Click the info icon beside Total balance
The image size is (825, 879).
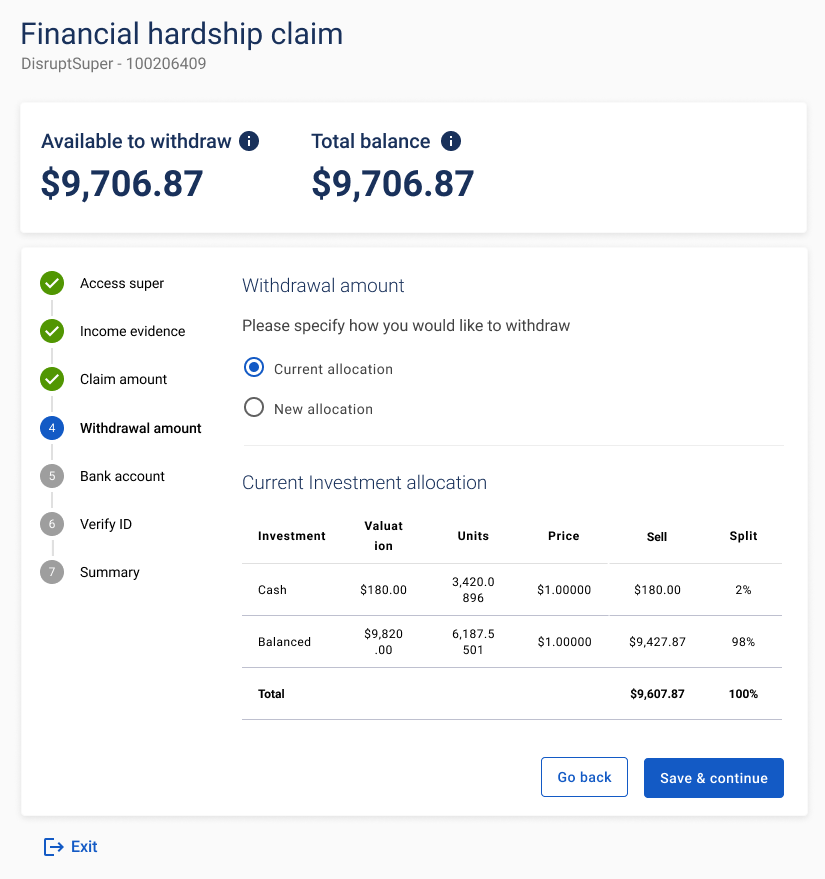tap(451, 141)
